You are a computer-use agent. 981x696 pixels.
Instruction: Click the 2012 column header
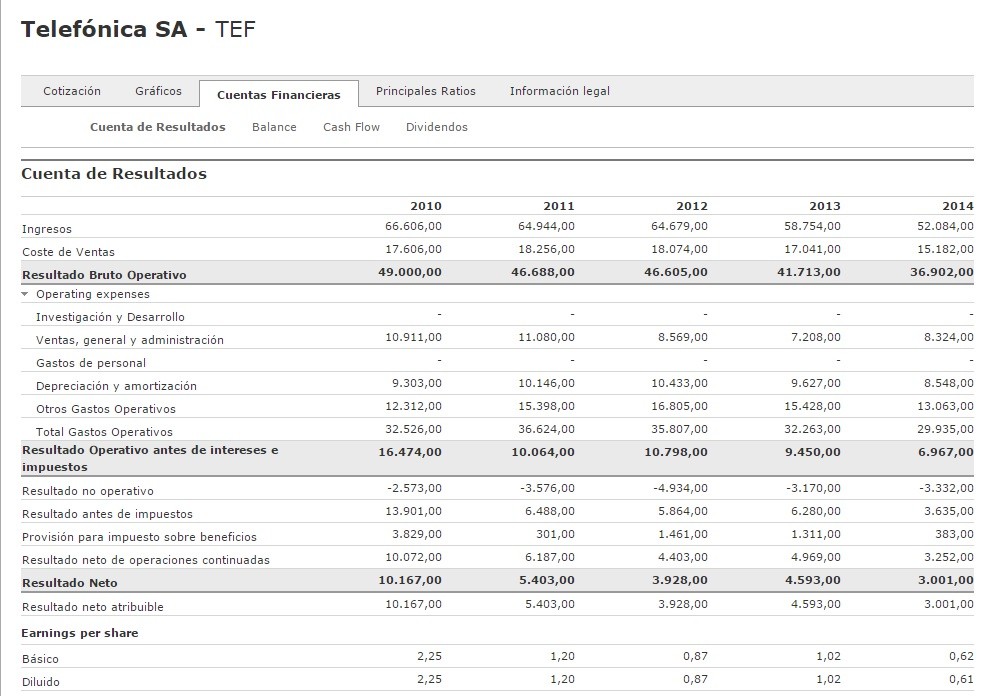[x=692, y=206]
